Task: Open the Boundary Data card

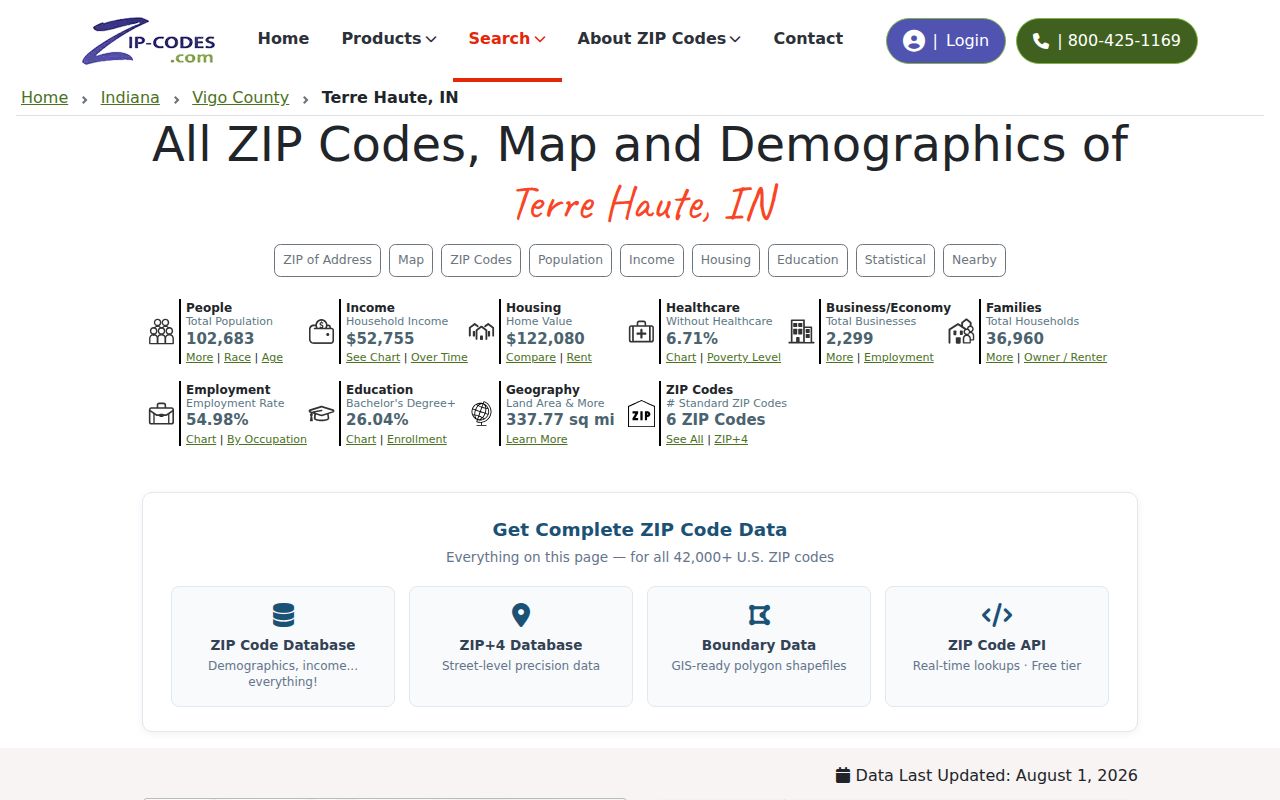Action: pyautogui.click(x=759, y=646)
